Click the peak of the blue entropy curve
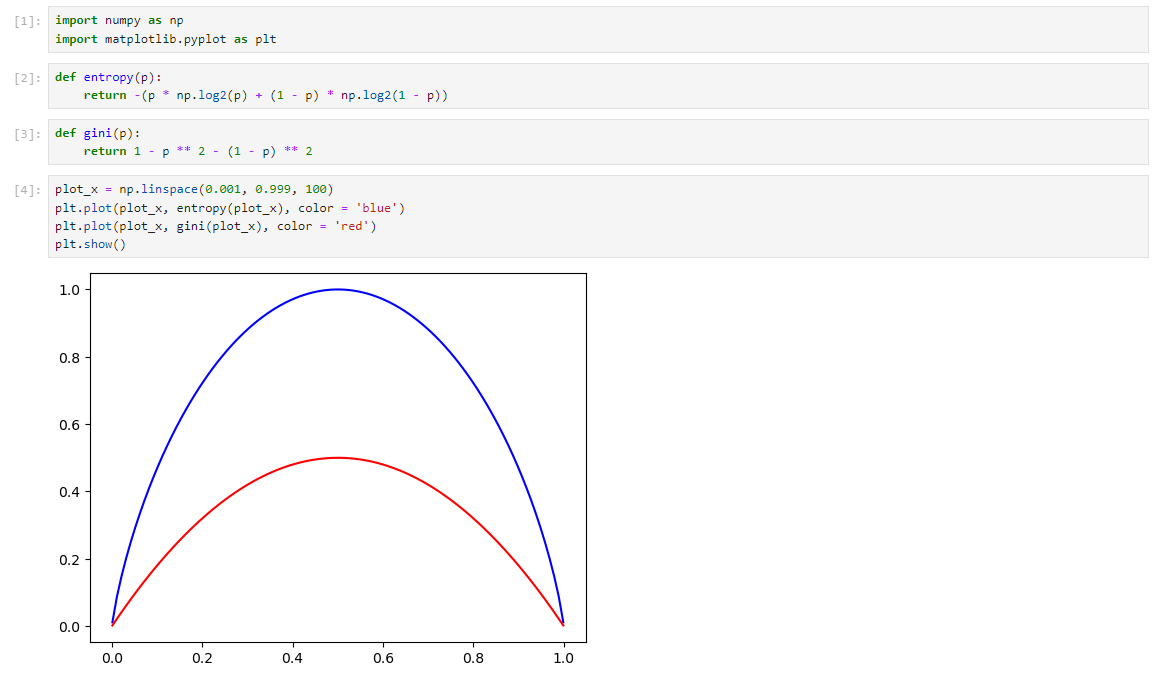The width and height of the screenshot is (1155, 676). click(x=337, y=289)
